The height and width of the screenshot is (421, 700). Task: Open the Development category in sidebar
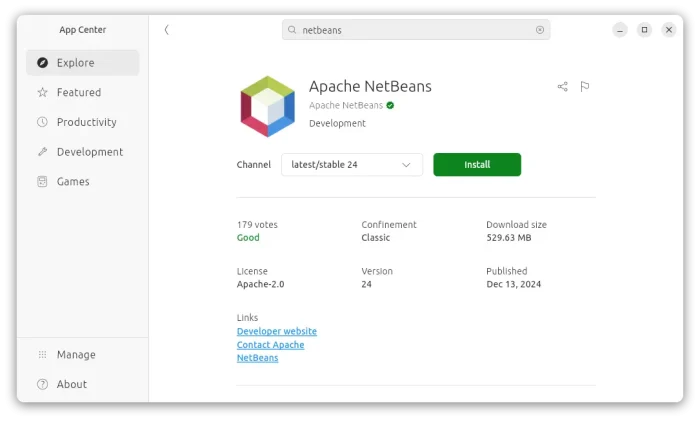point(83,152)
